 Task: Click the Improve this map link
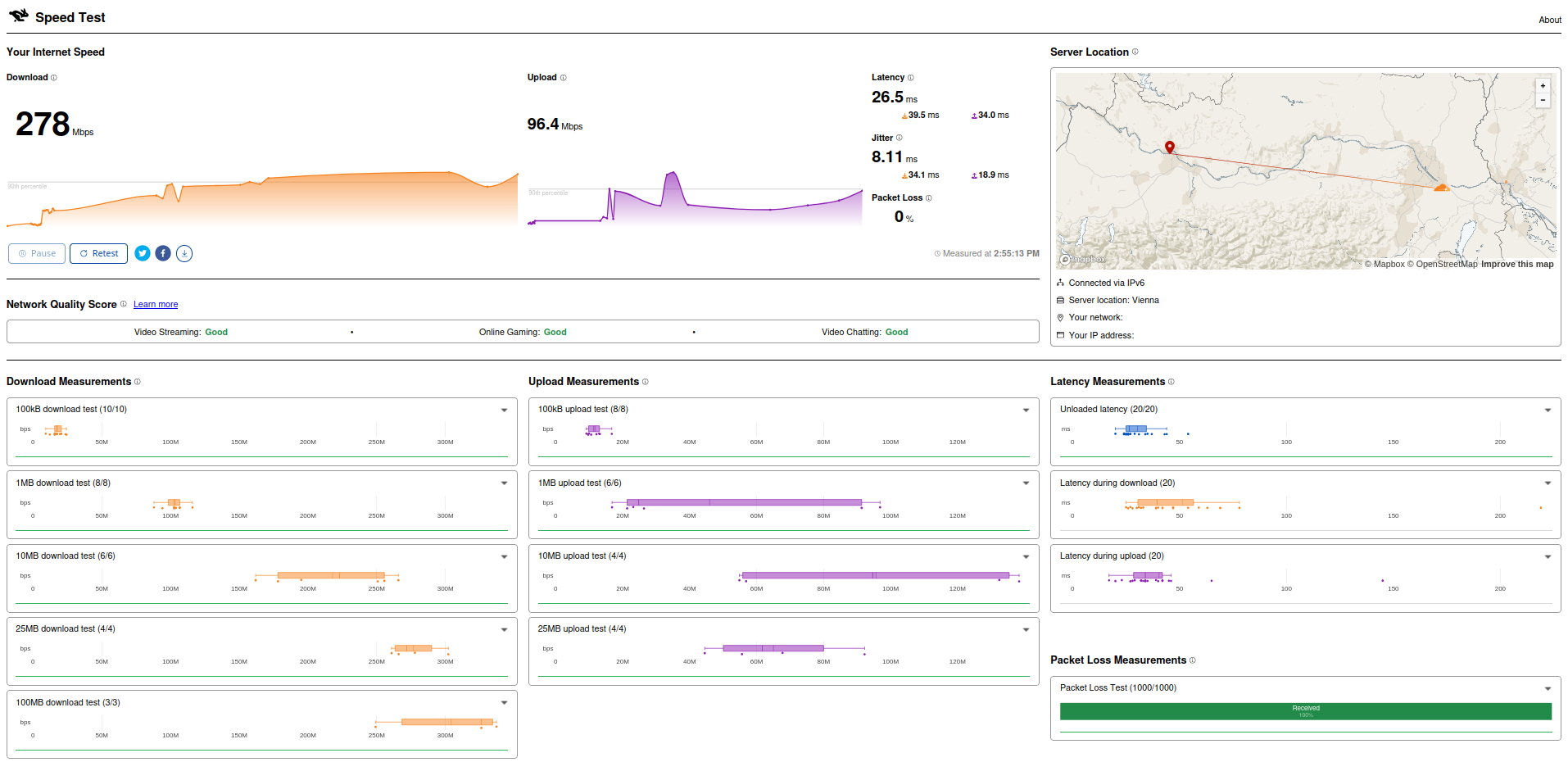click(1518, 264)
